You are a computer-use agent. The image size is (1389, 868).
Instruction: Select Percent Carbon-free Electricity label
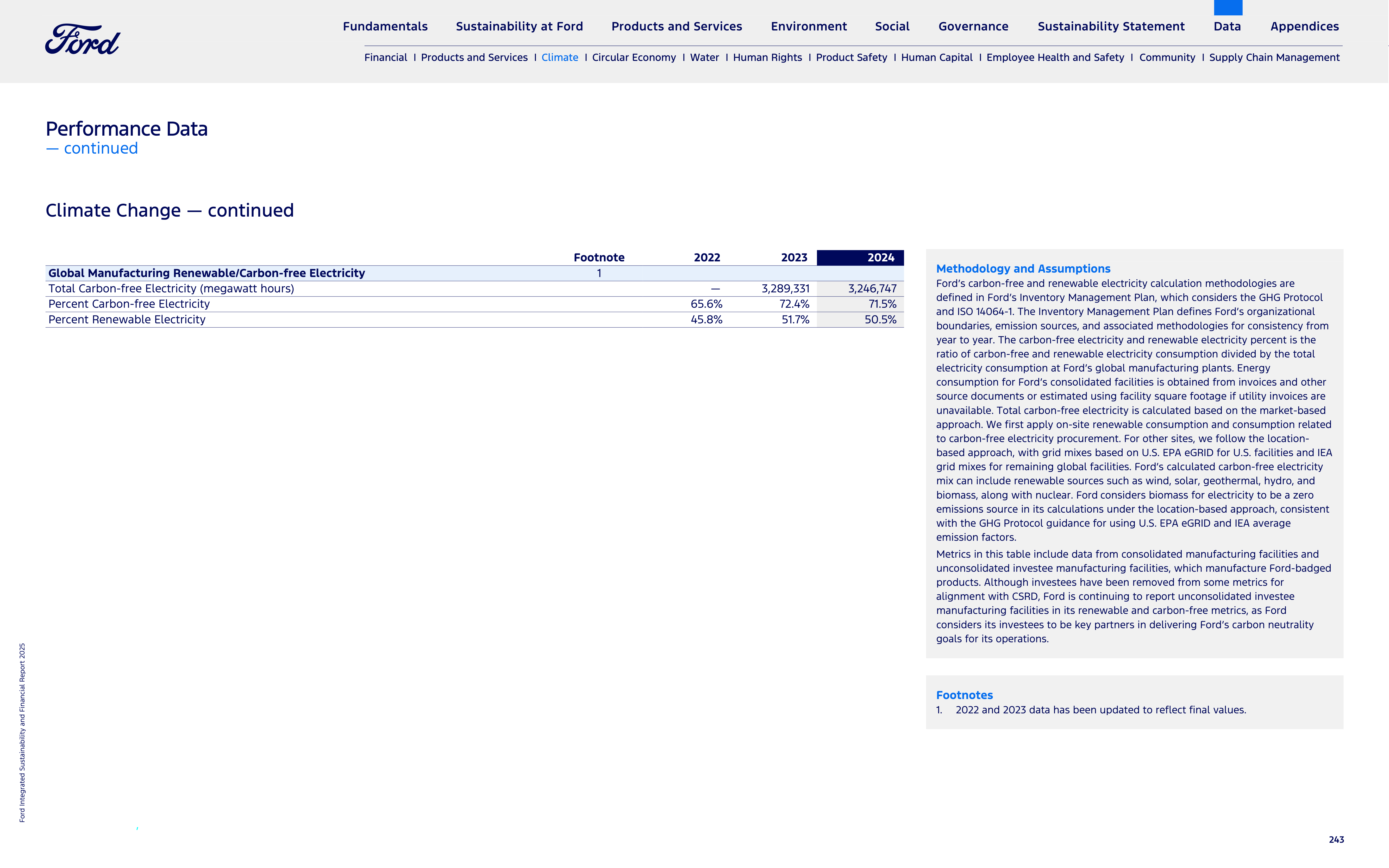pos(129,304)
